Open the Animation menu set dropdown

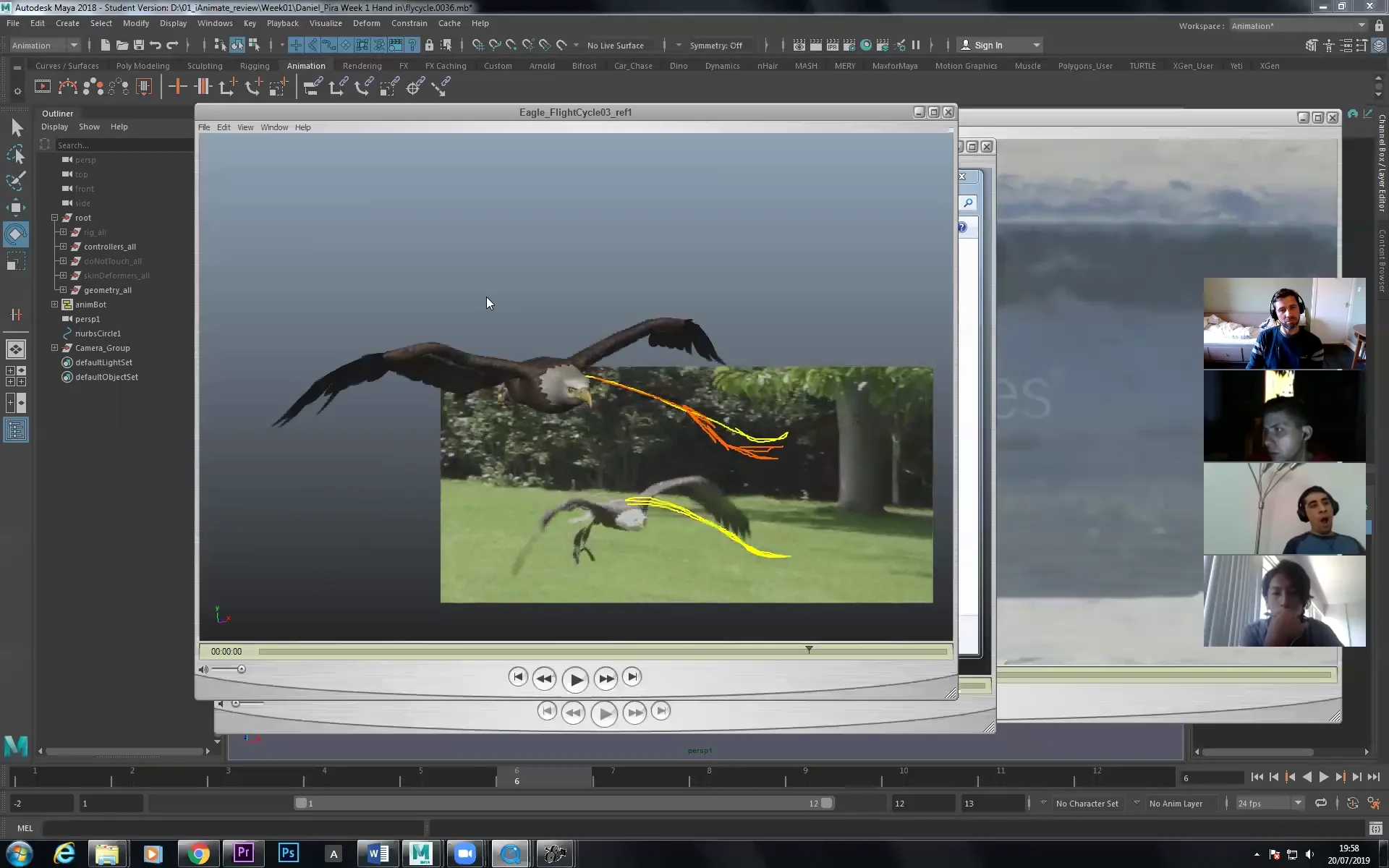tap(45, 45)
